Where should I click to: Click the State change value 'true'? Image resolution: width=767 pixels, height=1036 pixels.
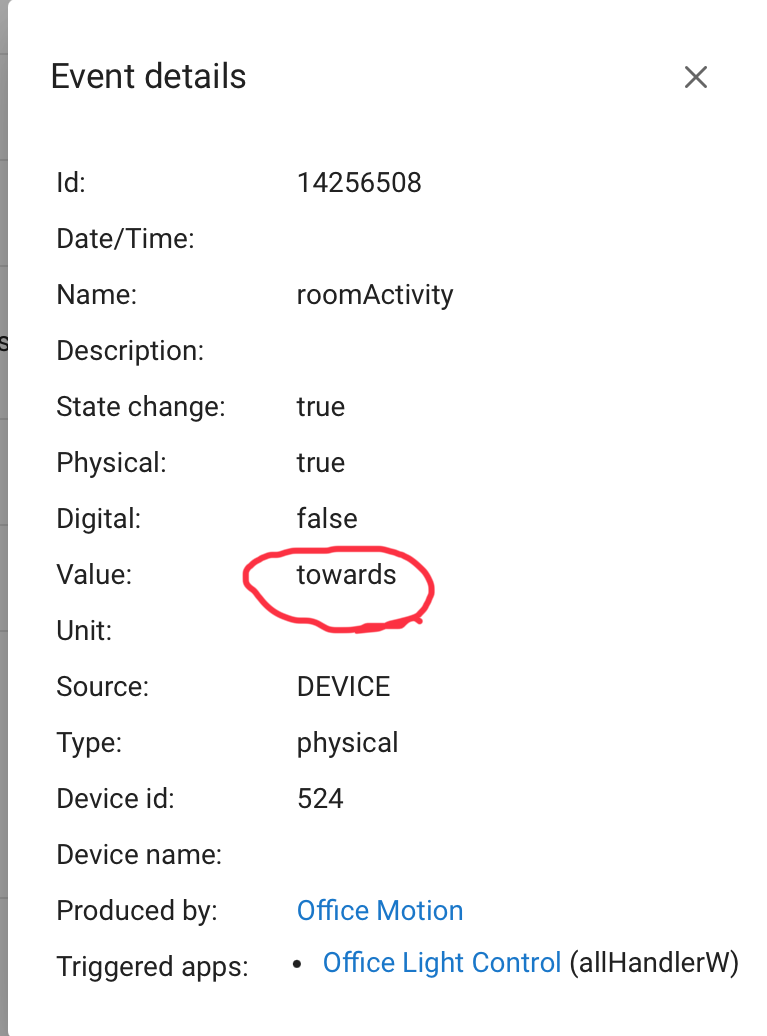320,407
